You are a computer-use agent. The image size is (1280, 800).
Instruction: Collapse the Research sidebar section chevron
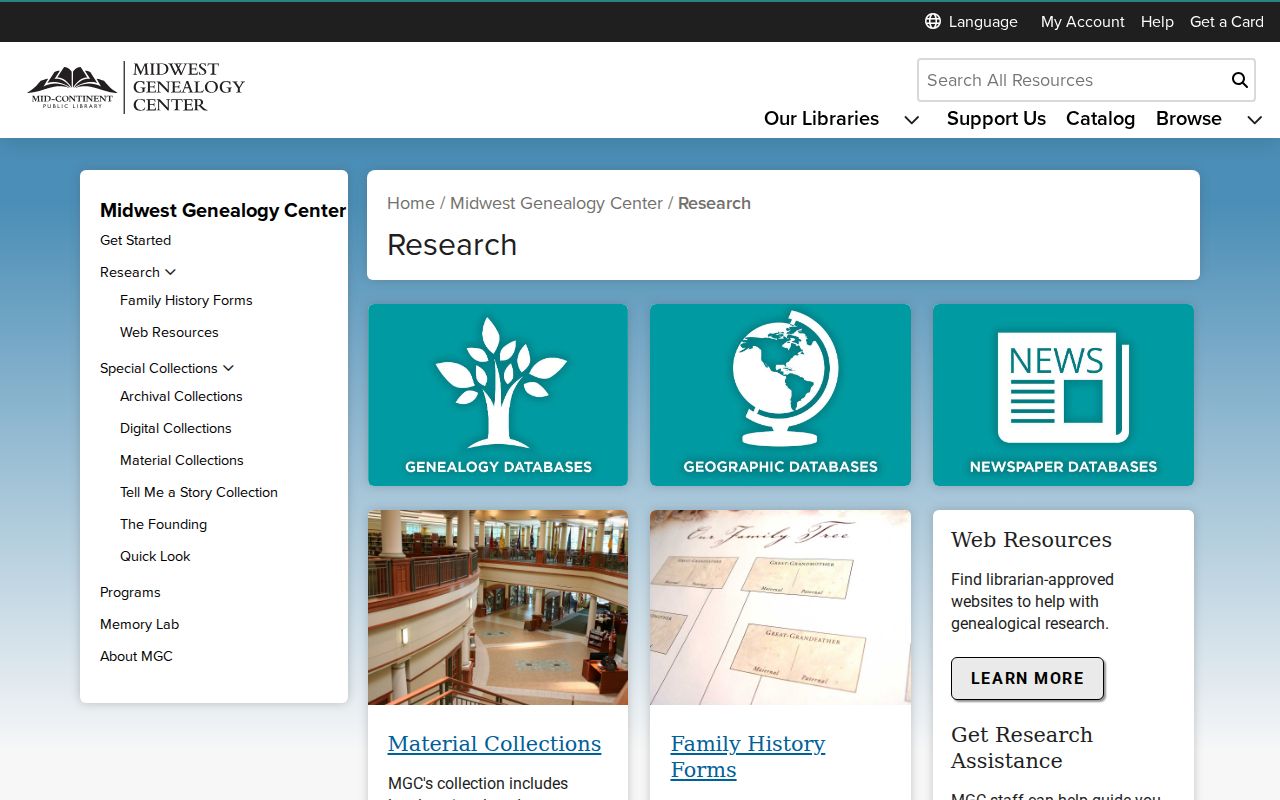point(170,272)
